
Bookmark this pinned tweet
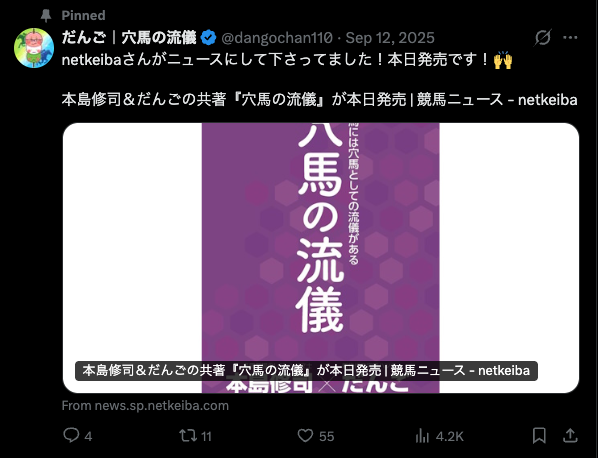[539, 436]
